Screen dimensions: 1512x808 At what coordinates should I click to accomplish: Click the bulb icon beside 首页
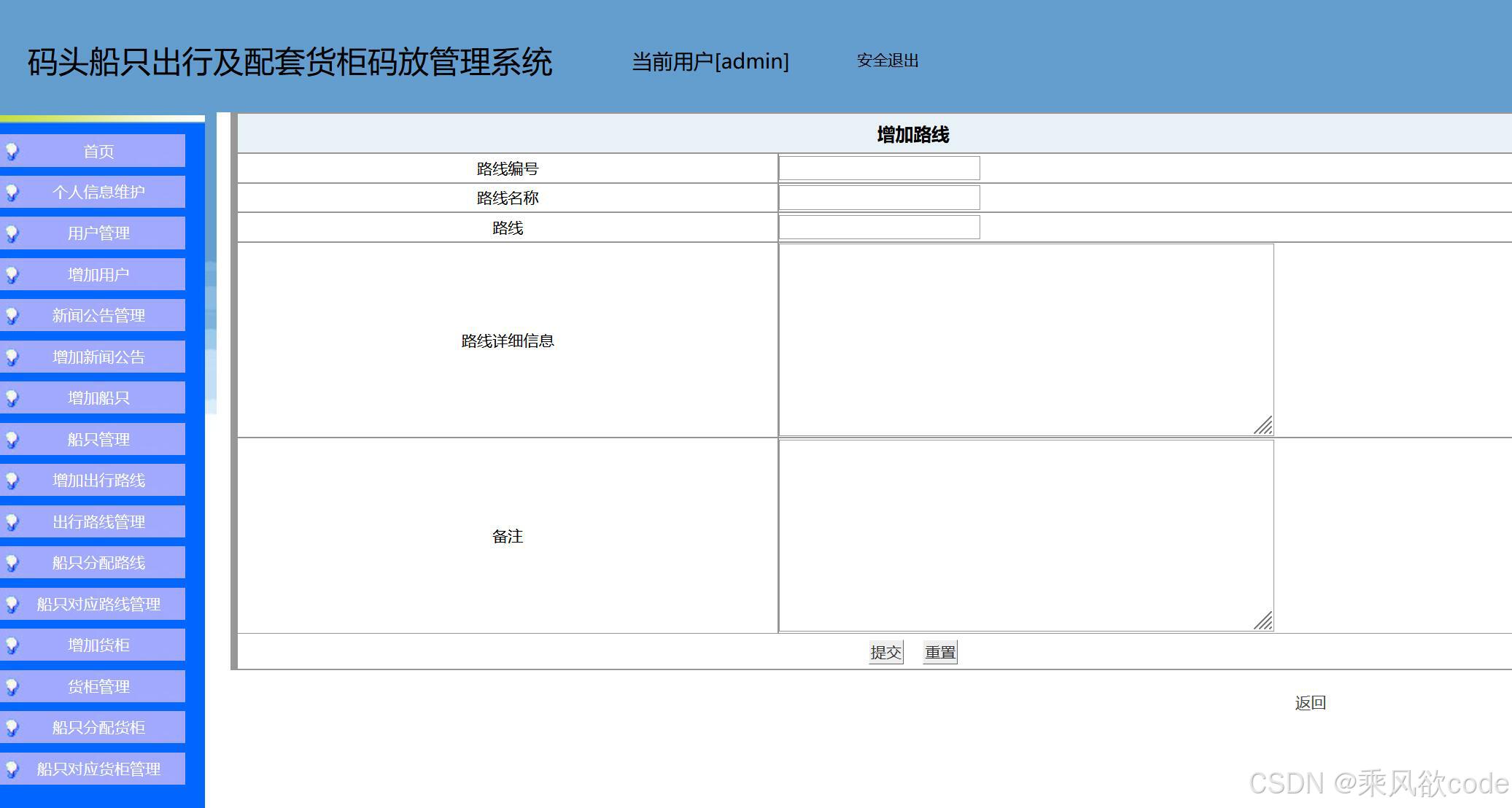tap(13, 152)
